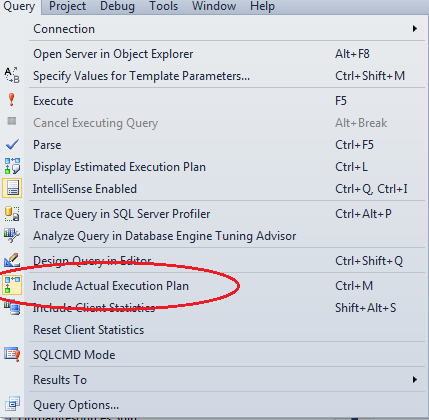Toggle Include Actual Execution Plan option
429x420 pixels.
pos(111,286)
